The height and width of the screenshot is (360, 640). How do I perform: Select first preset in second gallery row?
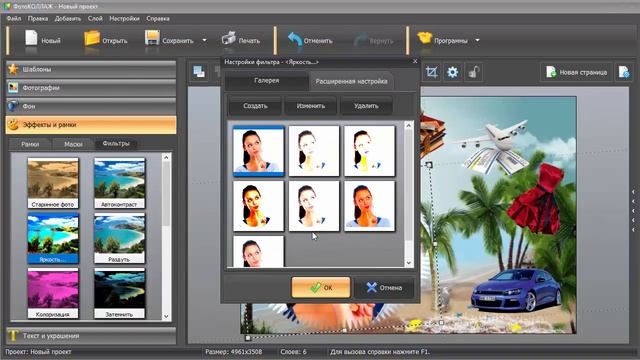(258, 206)
